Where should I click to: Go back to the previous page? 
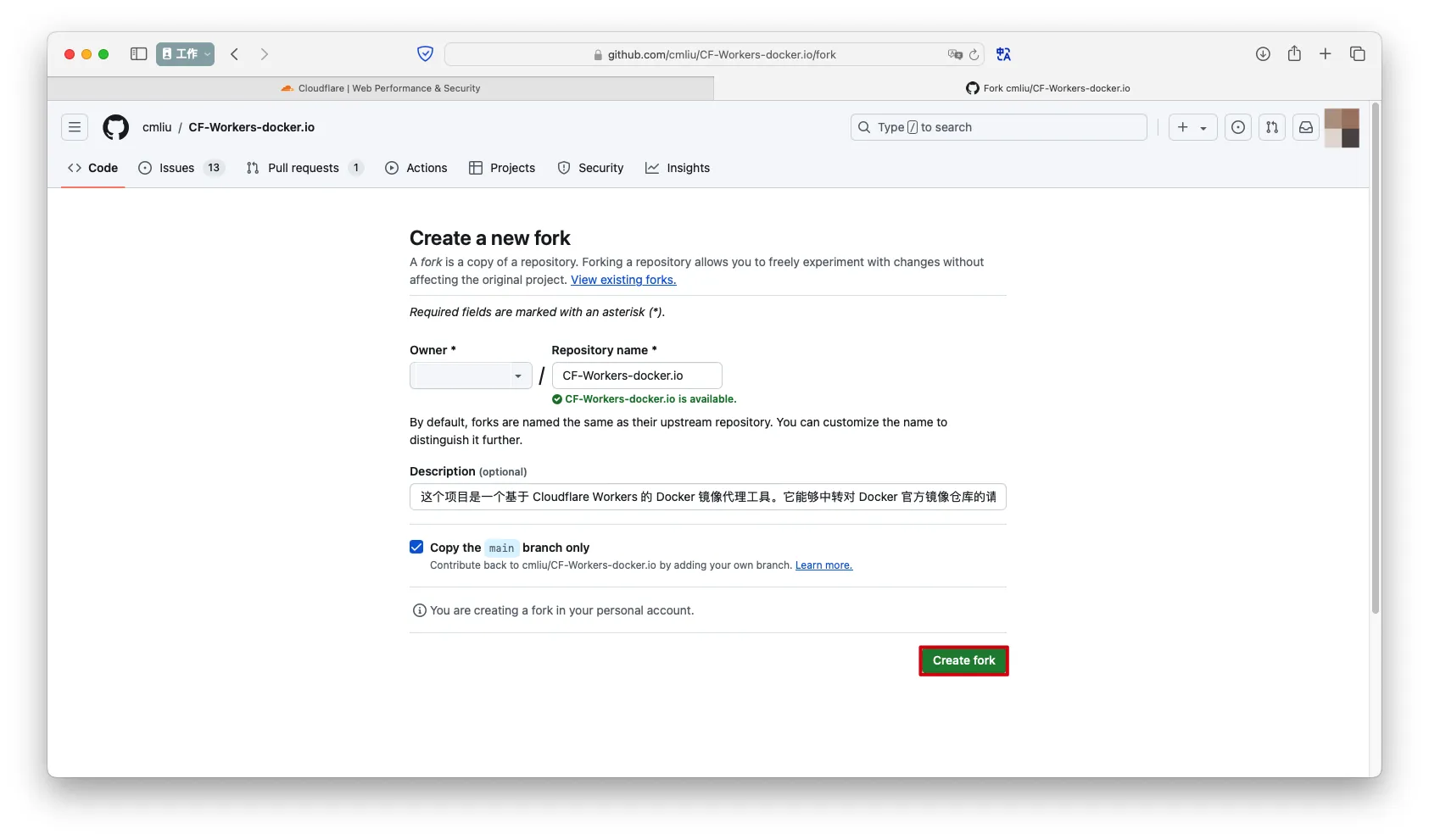(x=235, y=54)
